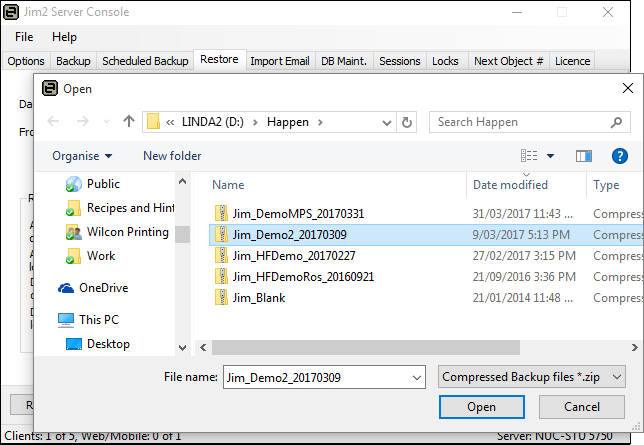Click the horizontal scrollbar thumb in file list
Screen dimensions: 644x445
coord(366,347)
